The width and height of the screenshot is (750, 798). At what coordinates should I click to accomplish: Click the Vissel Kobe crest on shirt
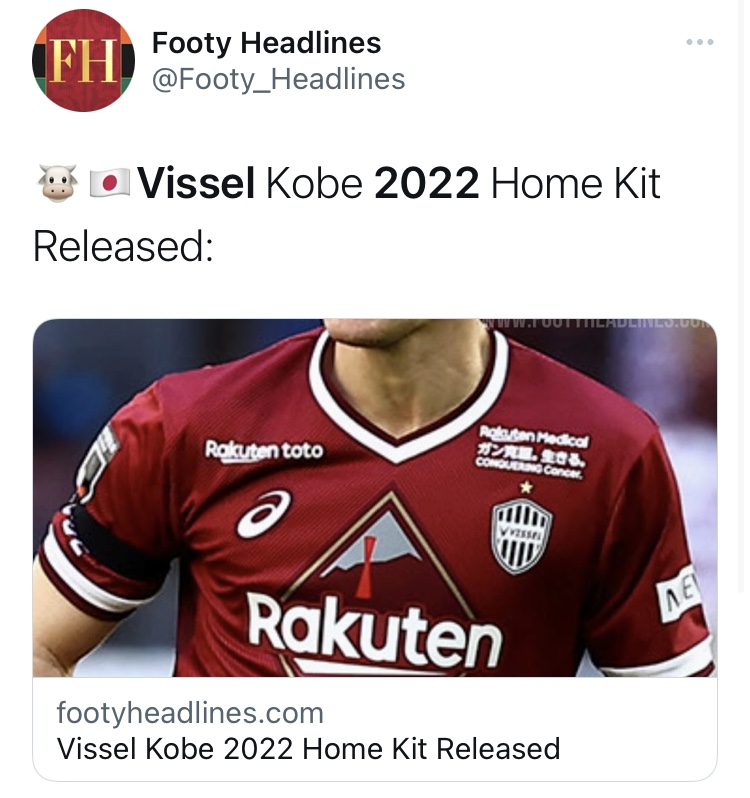click(x=522, y=536)
